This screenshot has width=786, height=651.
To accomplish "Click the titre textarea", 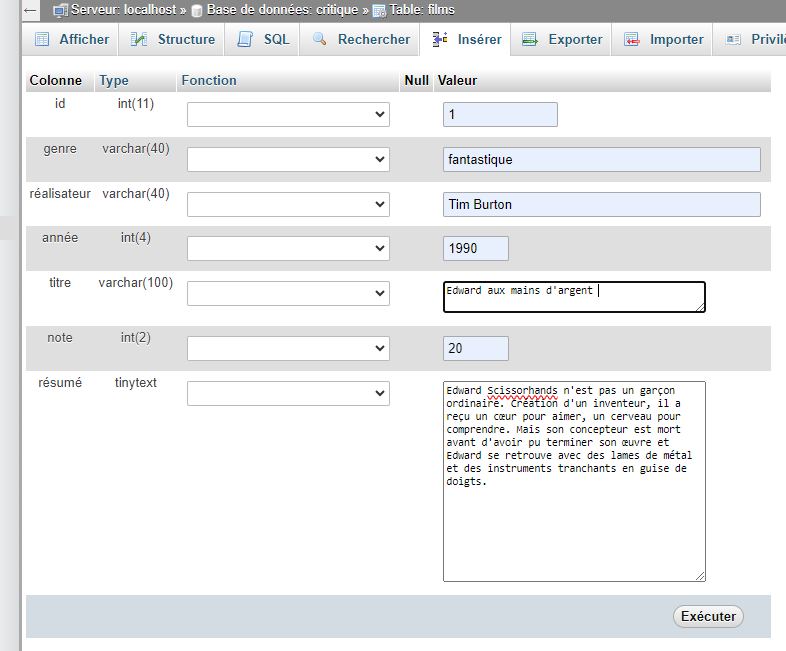I will 574,297.
